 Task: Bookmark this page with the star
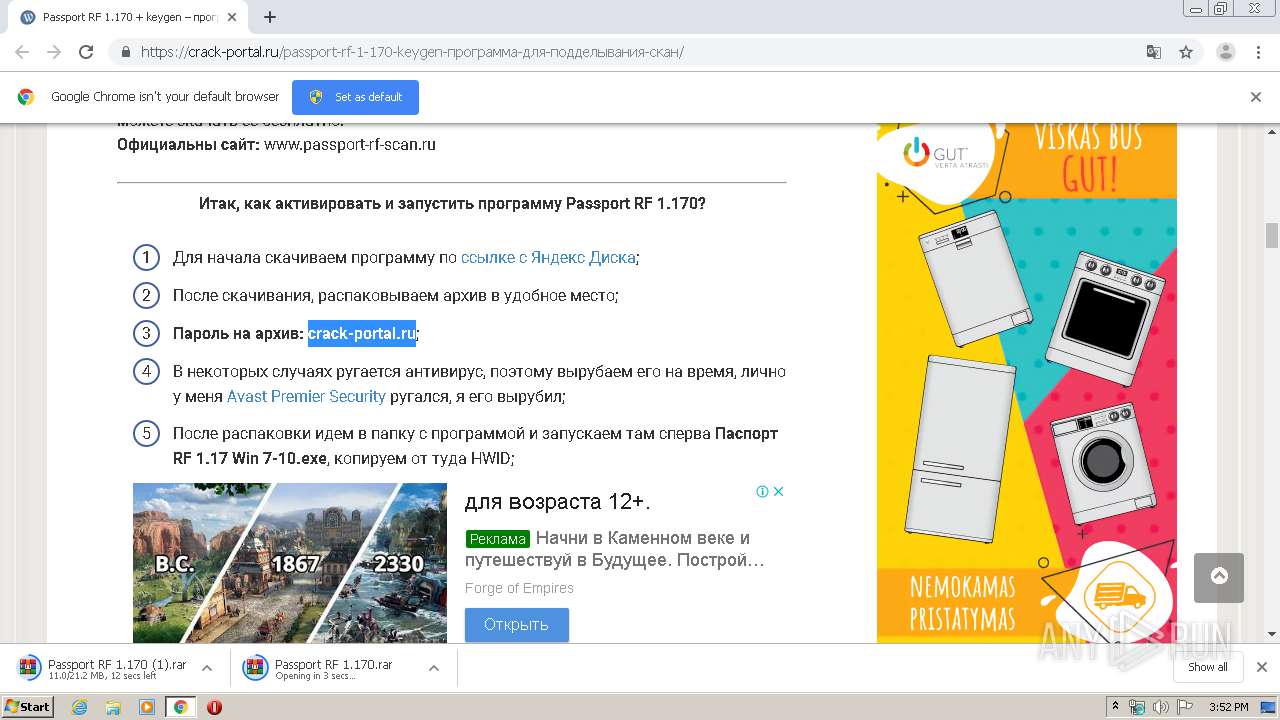[1186, 52]
